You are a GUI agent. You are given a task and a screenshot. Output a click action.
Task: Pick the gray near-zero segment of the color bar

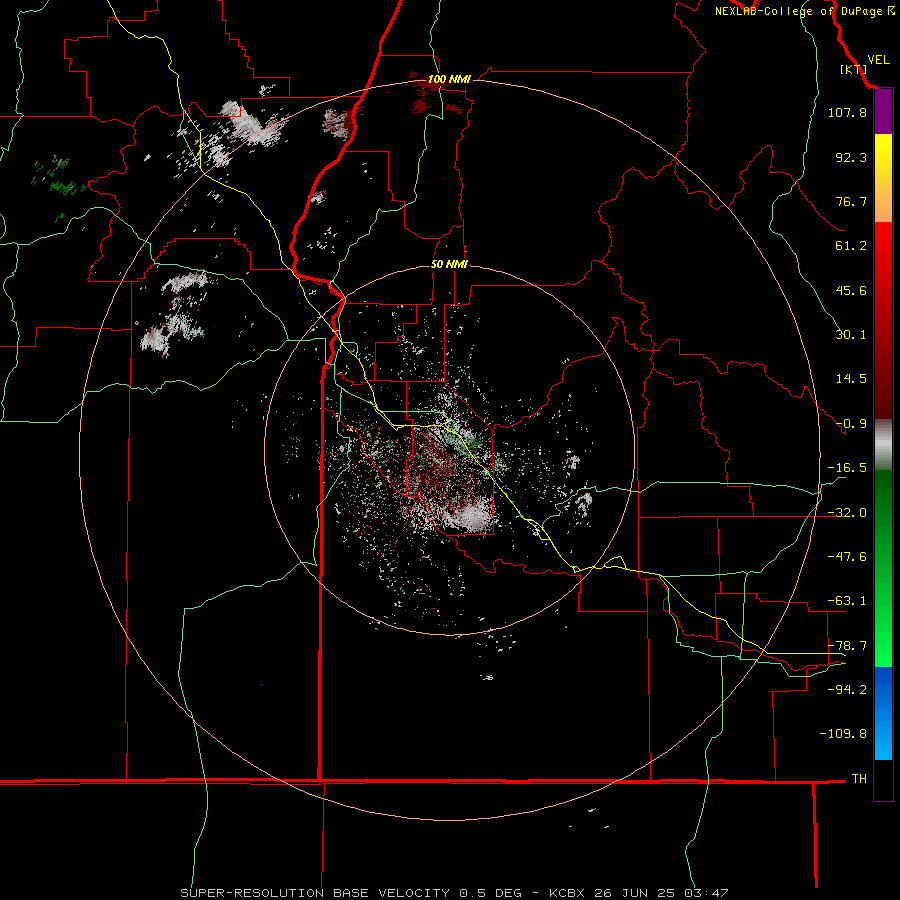point(883,445)
